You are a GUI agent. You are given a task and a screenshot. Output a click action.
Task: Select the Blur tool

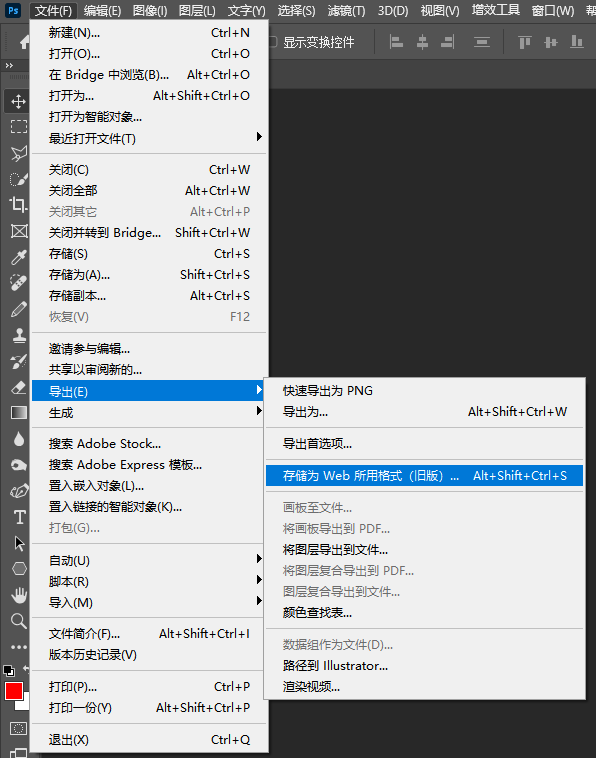(x=18, y=439)
